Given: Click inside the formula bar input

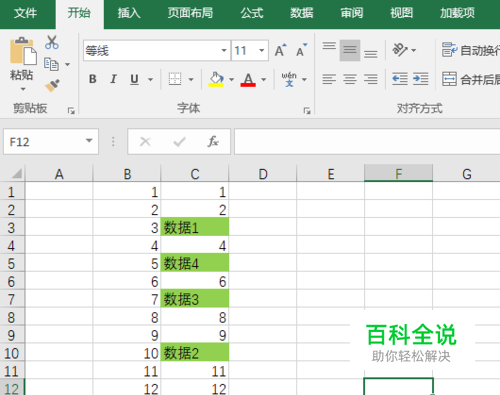Looking at the screenshot, I should pyautogui.click(x=367, y=142).
